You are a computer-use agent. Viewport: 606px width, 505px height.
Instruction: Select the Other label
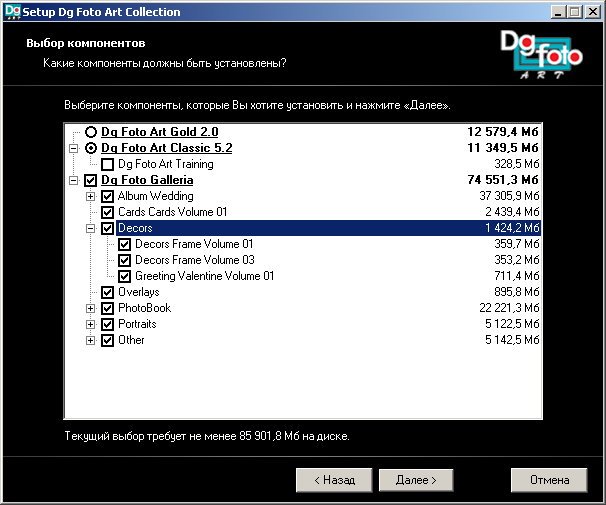[131, 340]
